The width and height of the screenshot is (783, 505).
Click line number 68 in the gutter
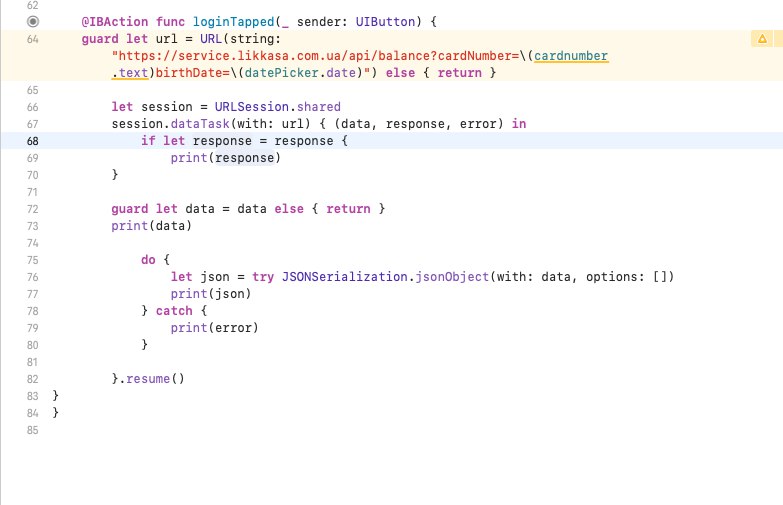[x=32, y=141]
